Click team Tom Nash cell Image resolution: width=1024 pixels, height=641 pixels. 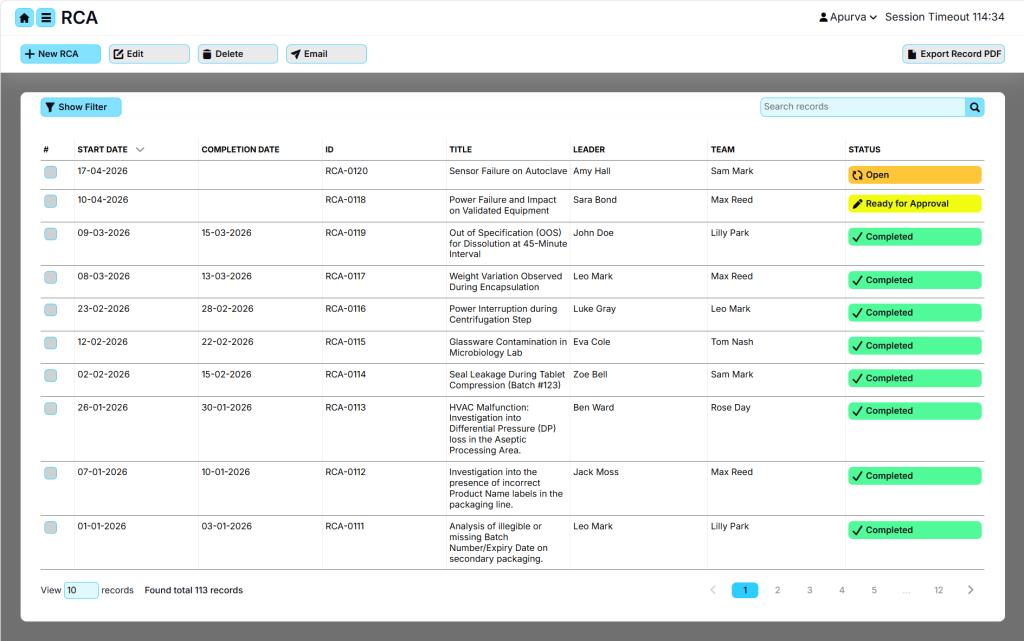click(732, 341)
